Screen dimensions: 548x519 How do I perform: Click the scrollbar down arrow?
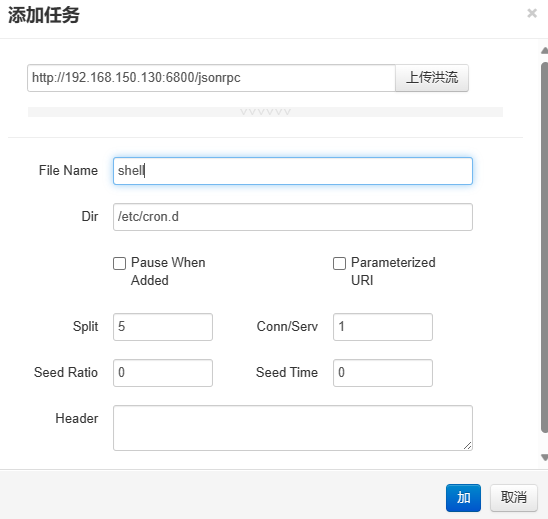click(x=545, y=457)
